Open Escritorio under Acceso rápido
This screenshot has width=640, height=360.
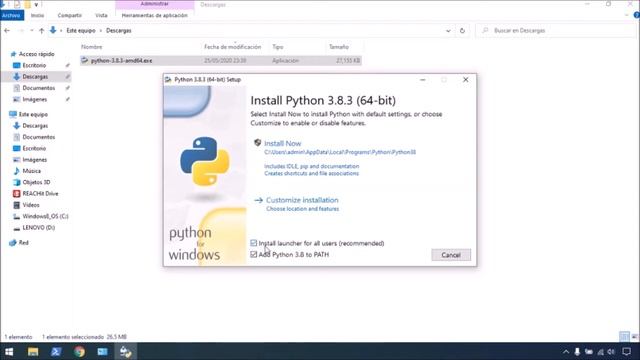tap(34, 65)
